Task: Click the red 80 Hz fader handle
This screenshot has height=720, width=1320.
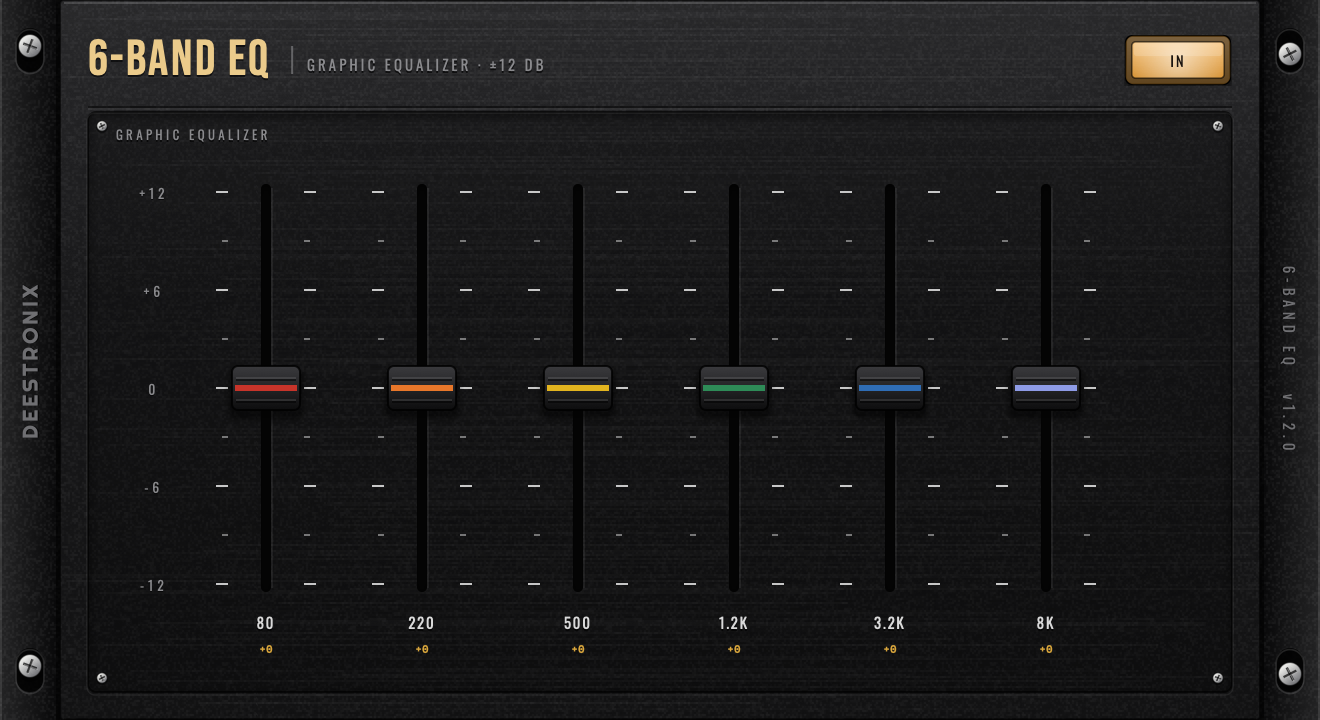Action: pos(266,388)
